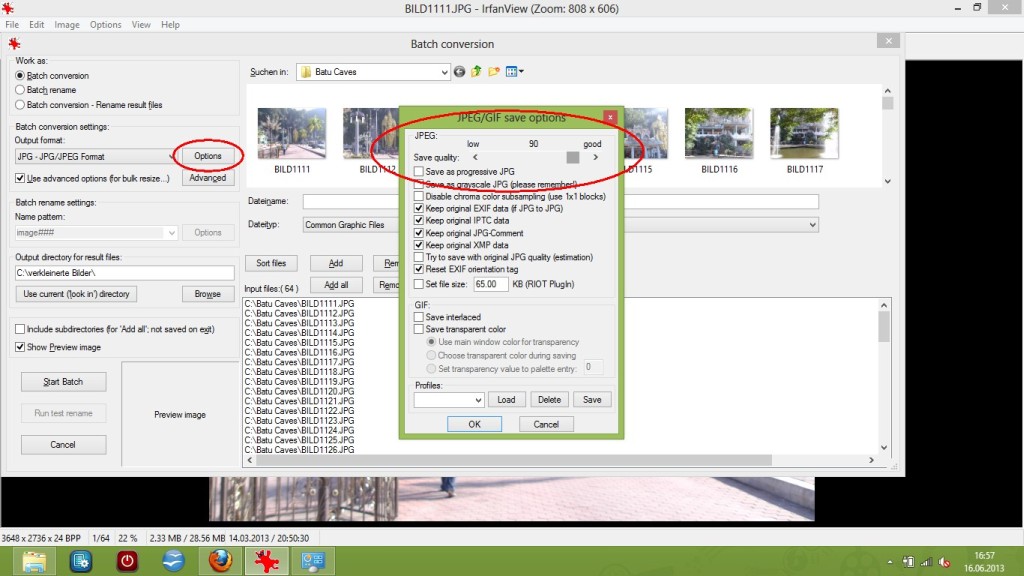Open the Image menu

[x=67, y=24]
